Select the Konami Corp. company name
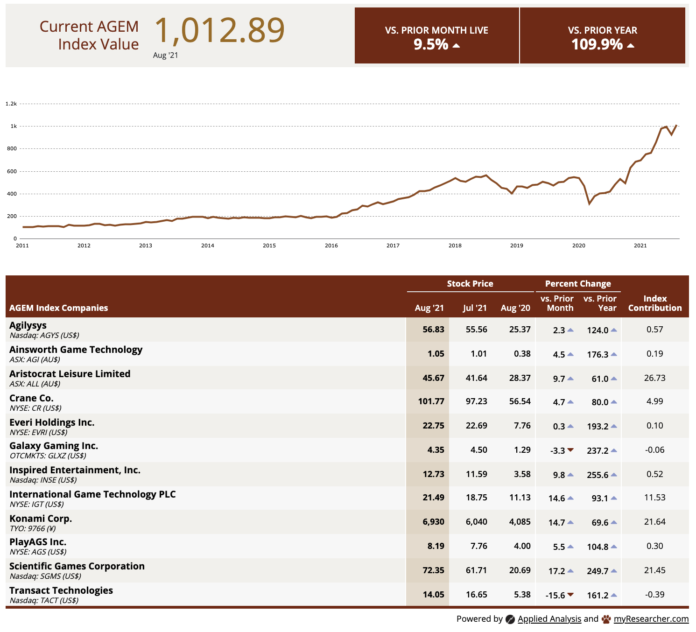The image size is (696, 632). (40, 518)
